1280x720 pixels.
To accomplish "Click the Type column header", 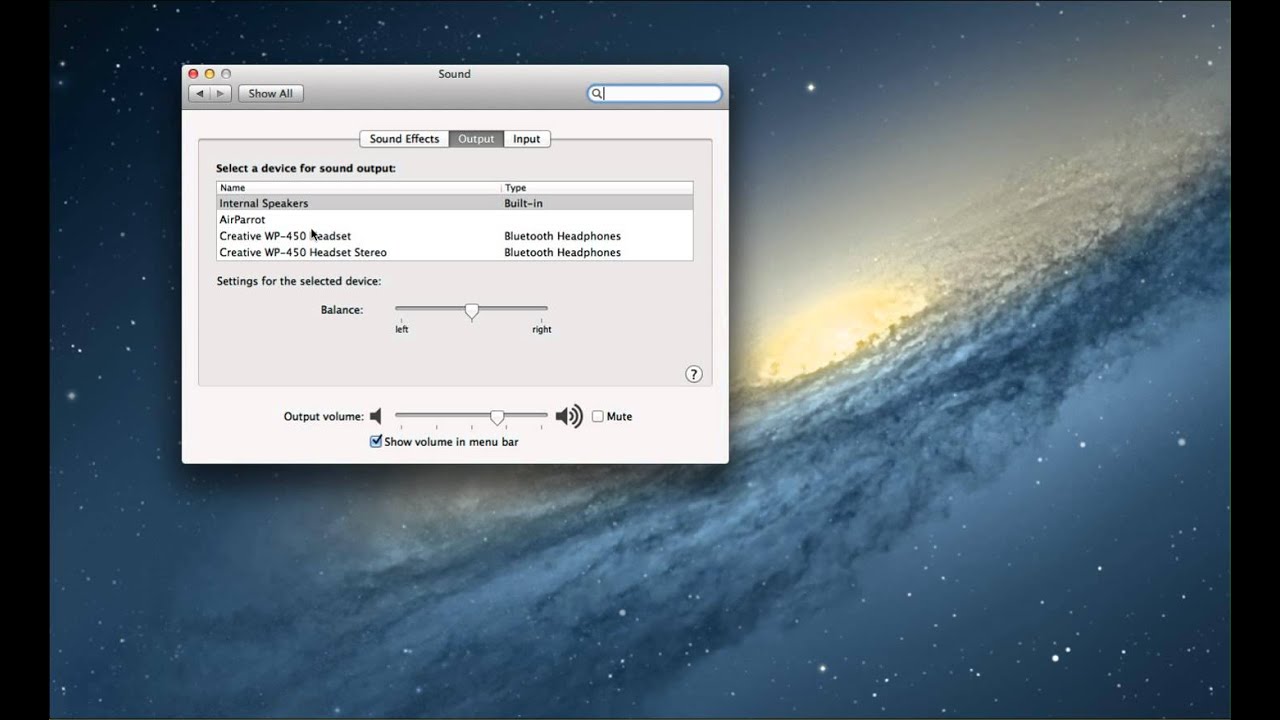I will [596, 188].
